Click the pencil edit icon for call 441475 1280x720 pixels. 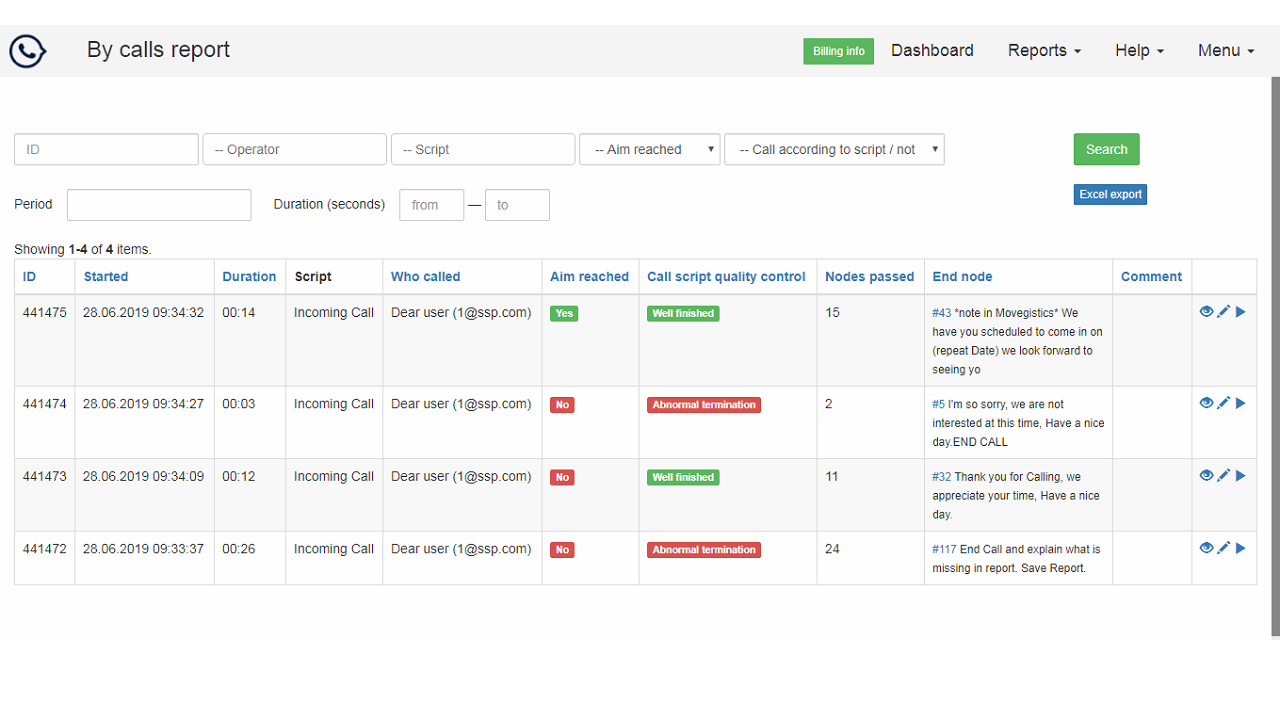pyautogui.click(x=1223, y=312)
